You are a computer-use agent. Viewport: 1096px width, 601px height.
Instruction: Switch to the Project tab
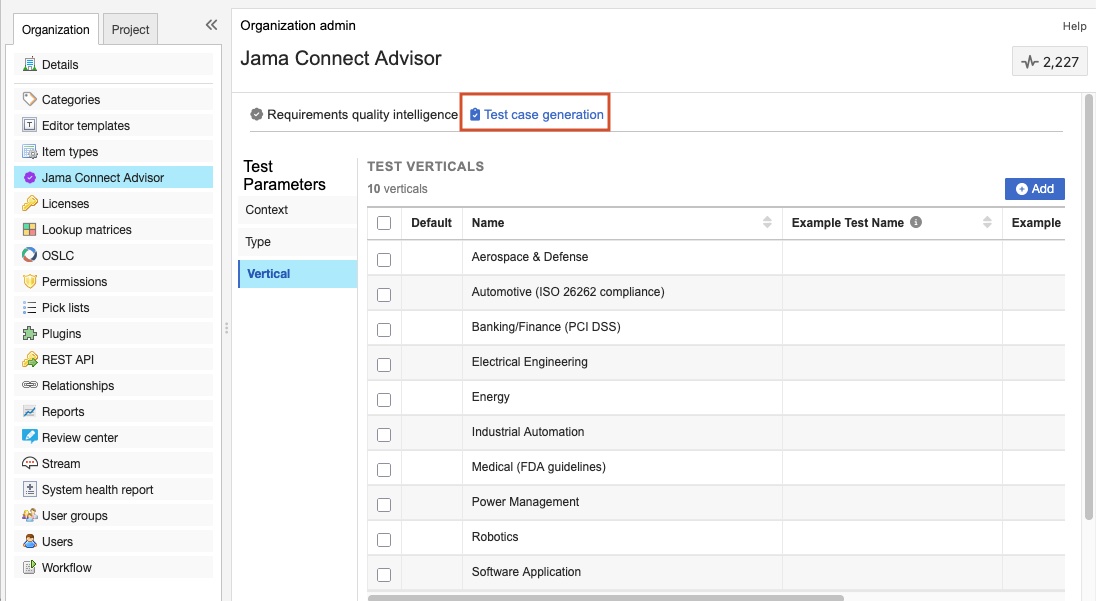click(x=130, y=30)
